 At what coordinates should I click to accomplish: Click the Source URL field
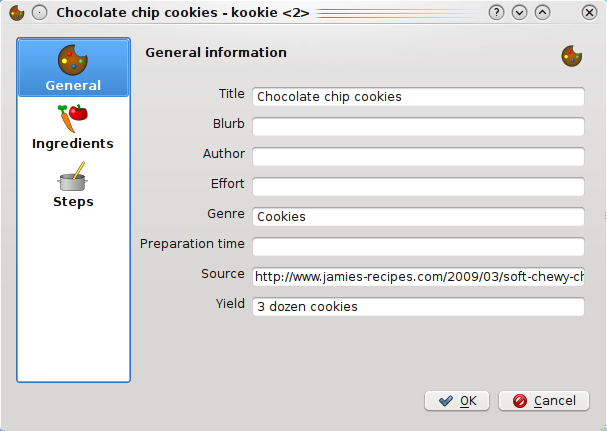pyautogui.click(x=418, y=277)
